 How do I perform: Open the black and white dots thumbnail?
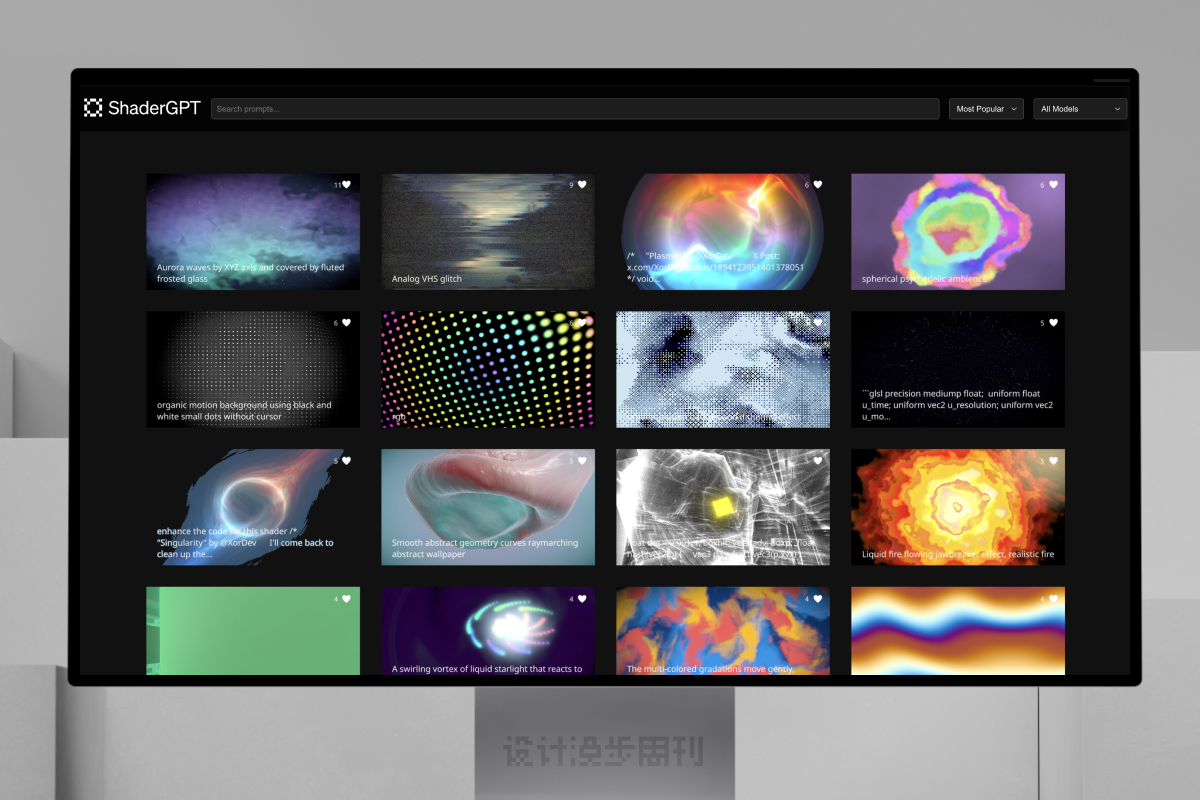click(x=253, y=370)
